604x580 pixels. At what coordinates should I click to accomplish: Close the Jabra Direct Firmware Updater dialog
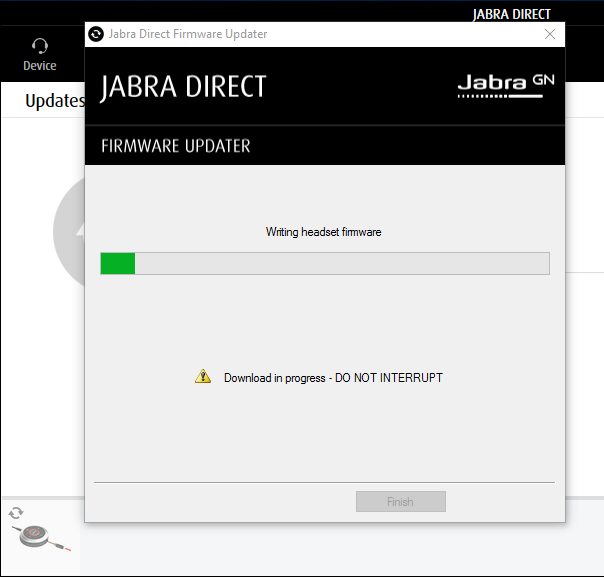(x=550, y=34)
